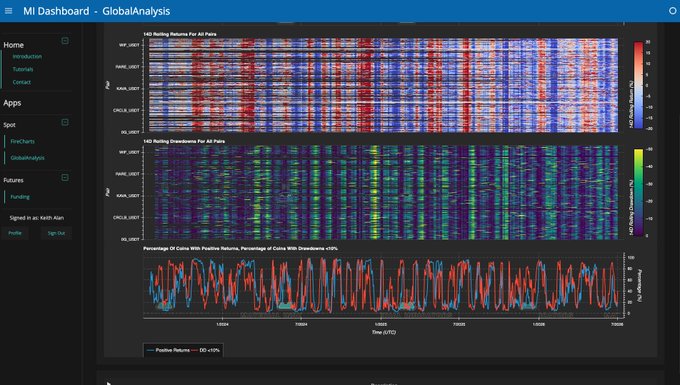Open the Introduction page

point(27,56)
